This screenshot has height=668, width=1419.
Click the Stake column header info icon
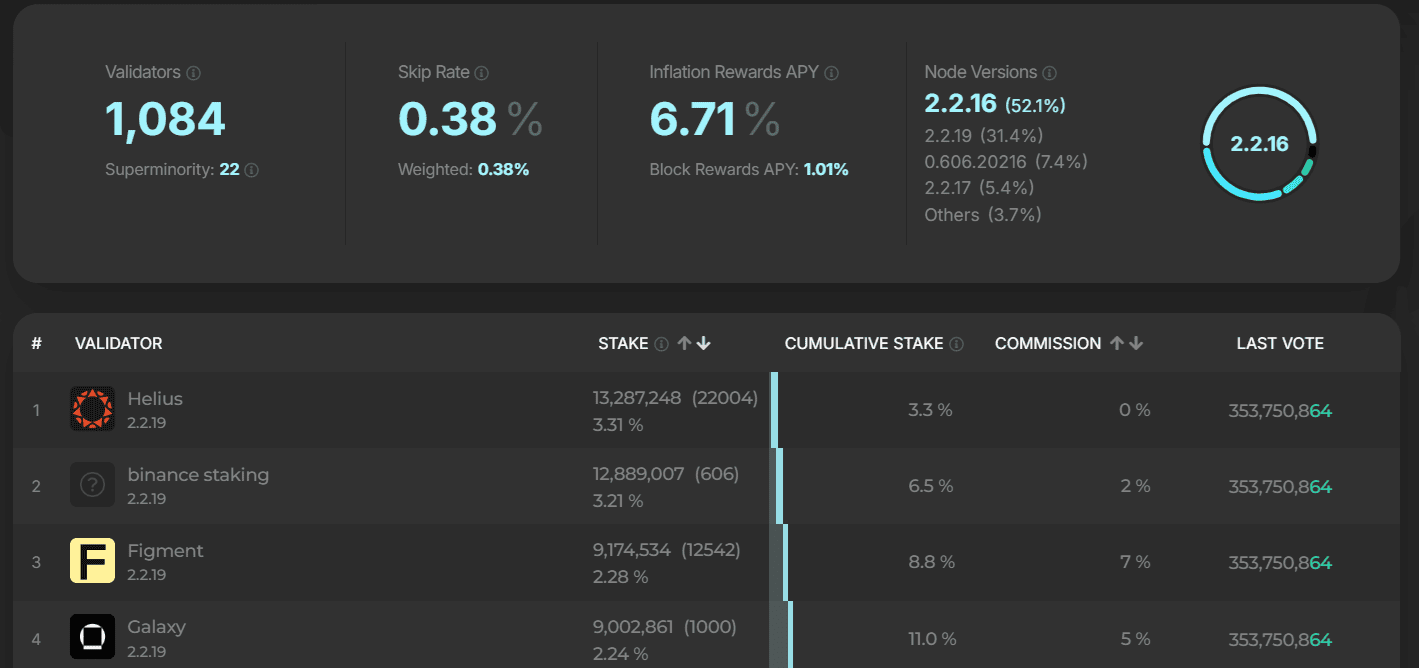[661, 344]
